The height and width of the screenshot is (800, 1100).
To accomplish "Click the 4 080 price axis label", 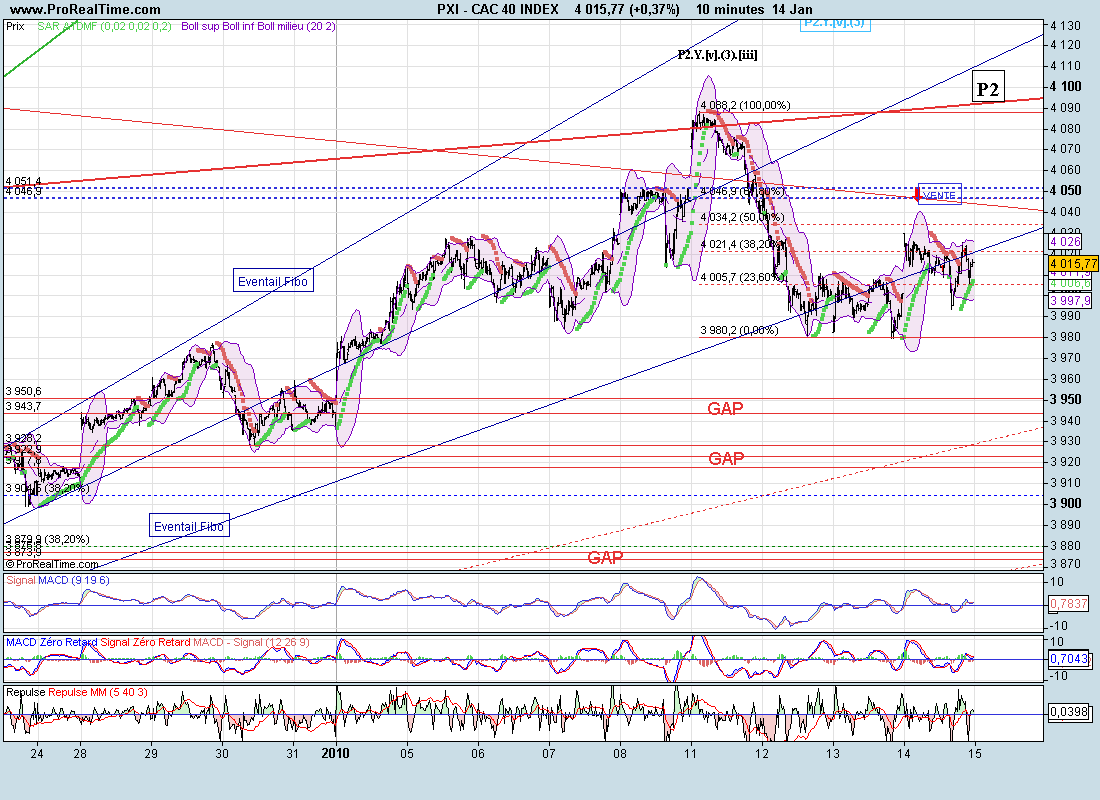I will (1066, 129).
